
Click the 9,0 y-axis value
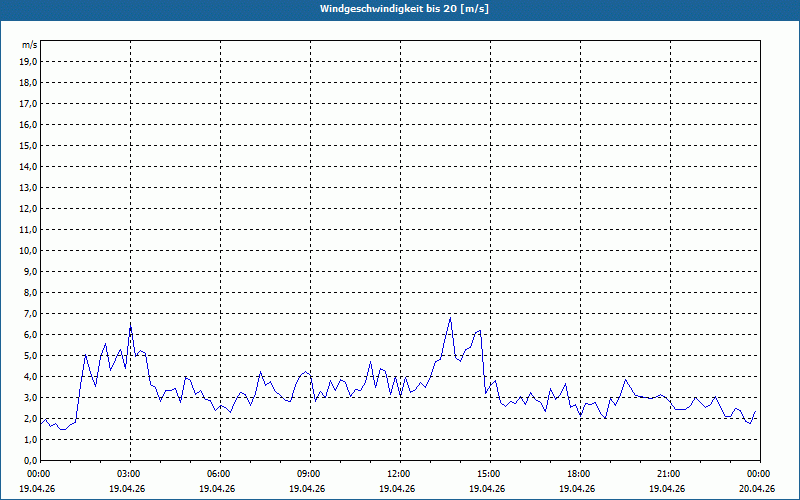pos(30,271)
